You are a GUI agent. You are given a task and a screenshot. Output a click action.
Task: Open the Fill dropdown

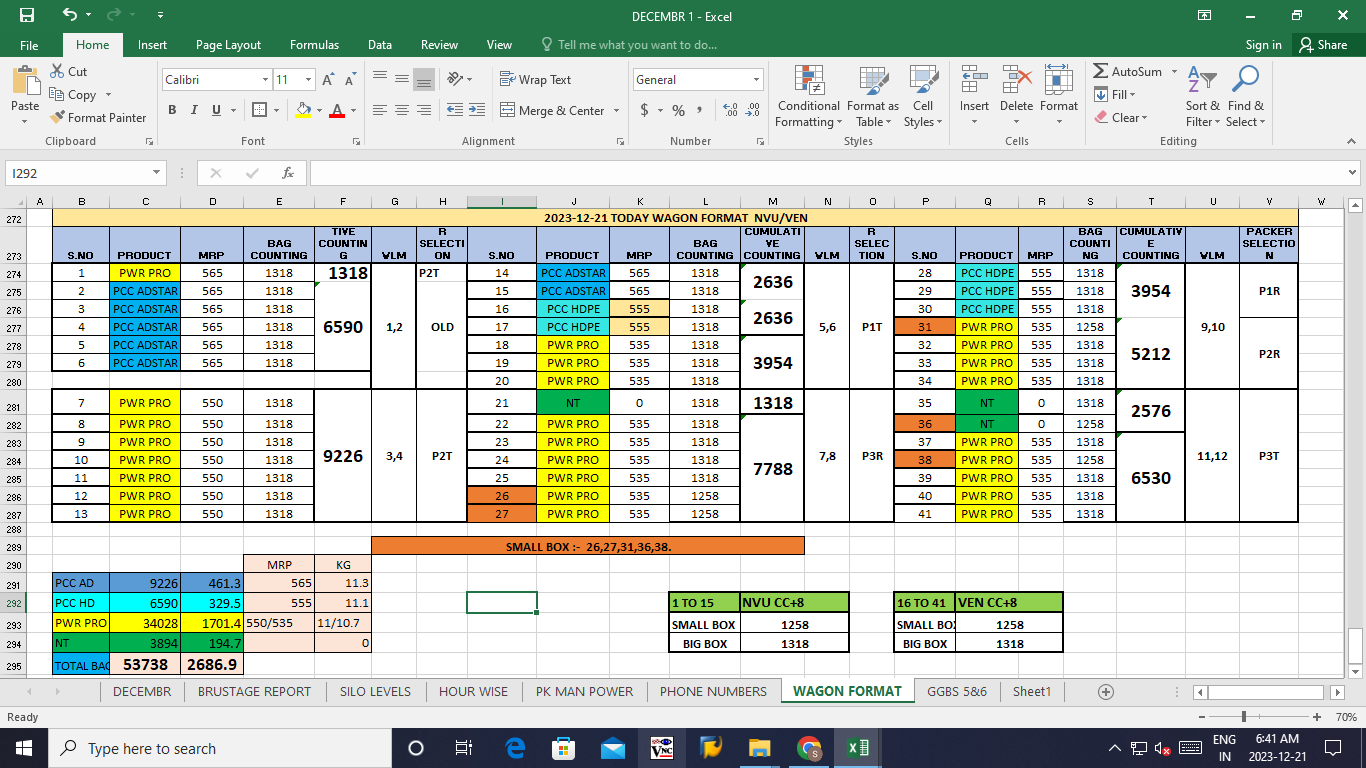point(1115,95)
